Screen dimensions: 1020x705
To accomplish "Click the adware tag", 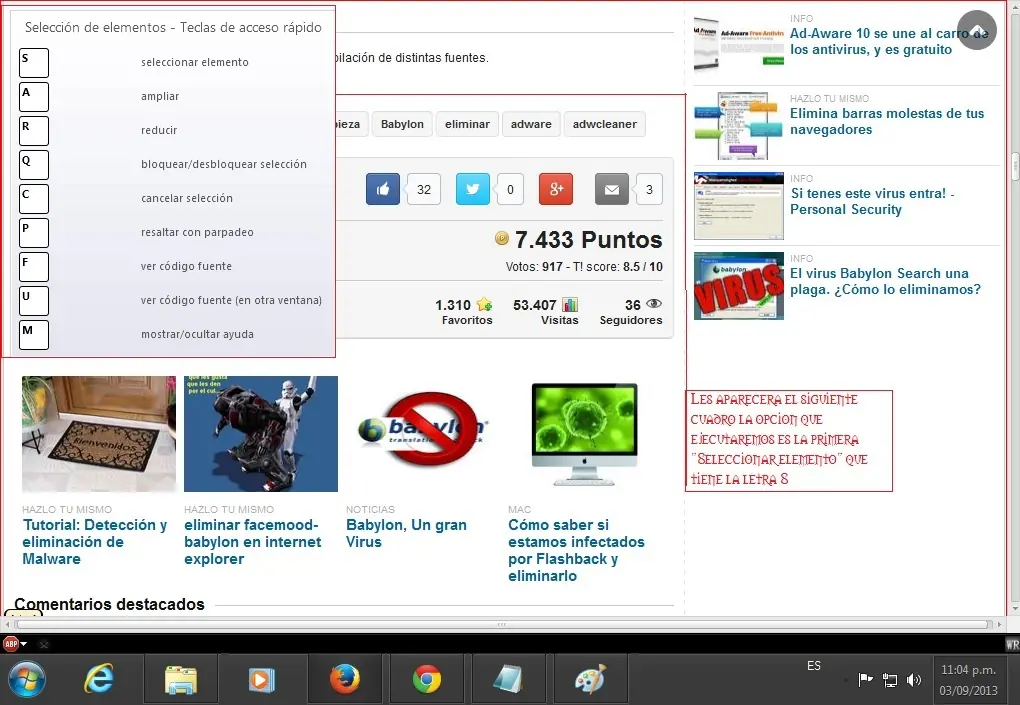I will [x=531, y=124].
